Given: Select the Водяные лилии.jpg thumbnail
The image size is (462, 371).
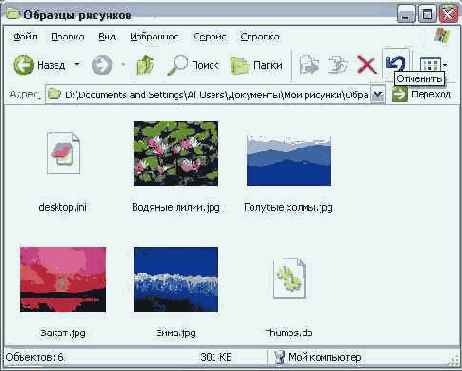Looking at the screenshot, I should coord(176,153).
